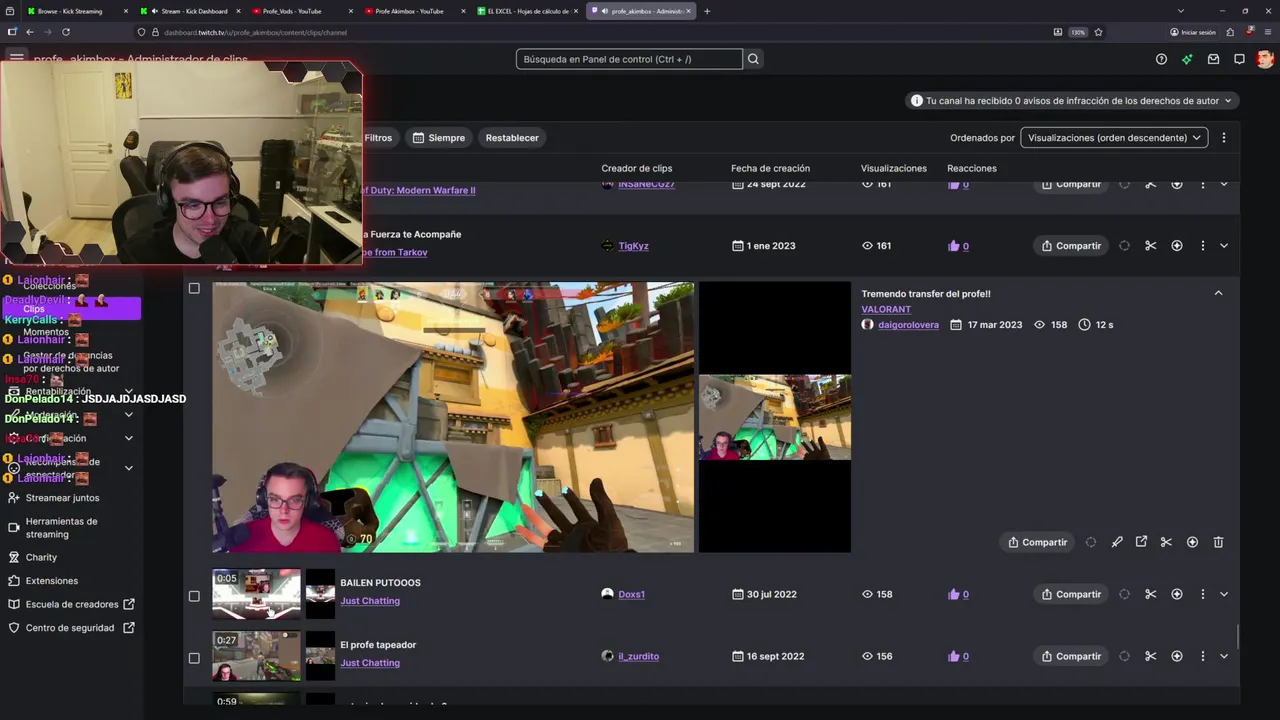Expand the Doxs1 clip row chevron
1280x720 pixels.
1224,594
